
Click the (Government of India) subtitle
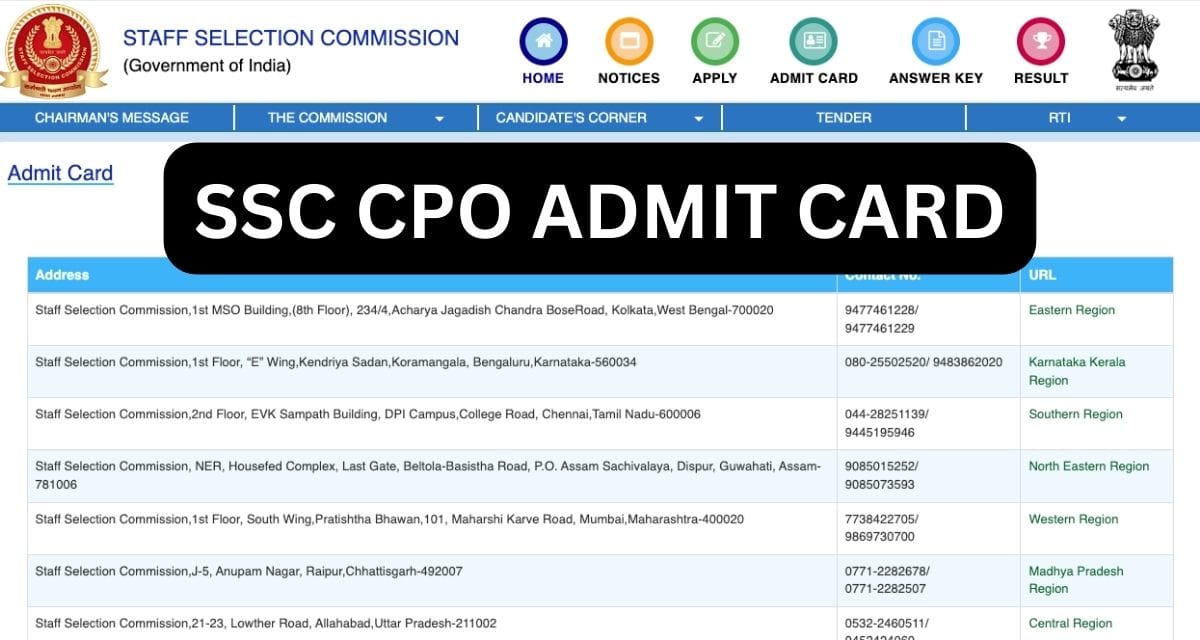[207, 66]
